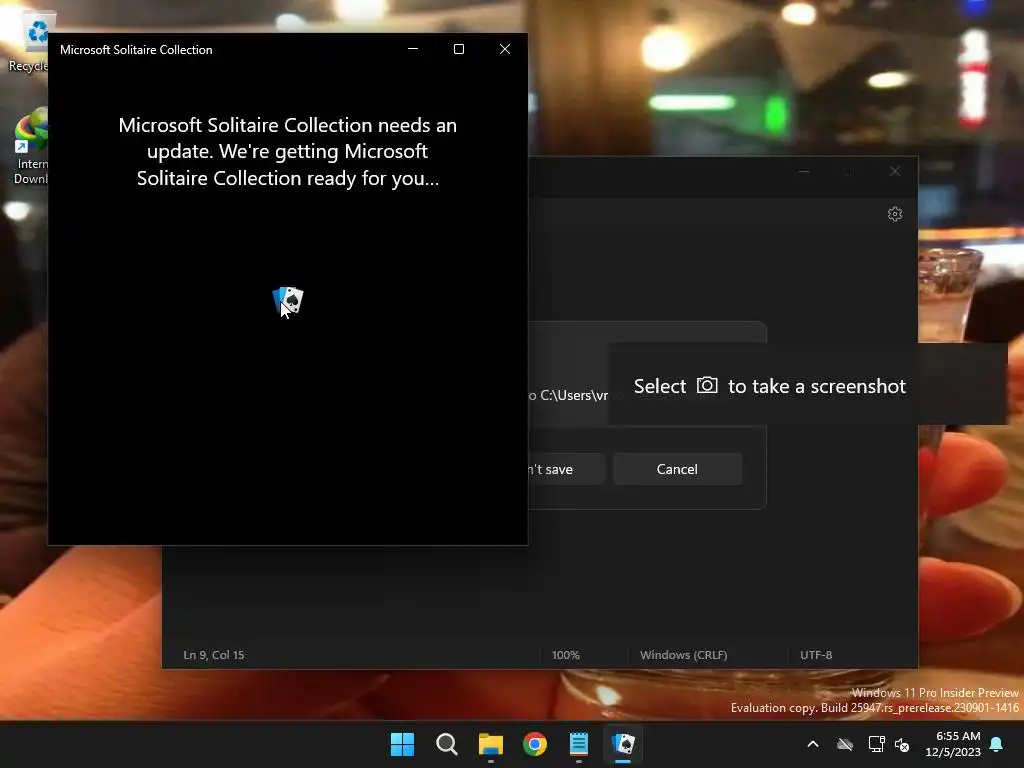Open the Windows Start menu
The height and width of the screenshot is (768, 1024).
coord(402,744)
